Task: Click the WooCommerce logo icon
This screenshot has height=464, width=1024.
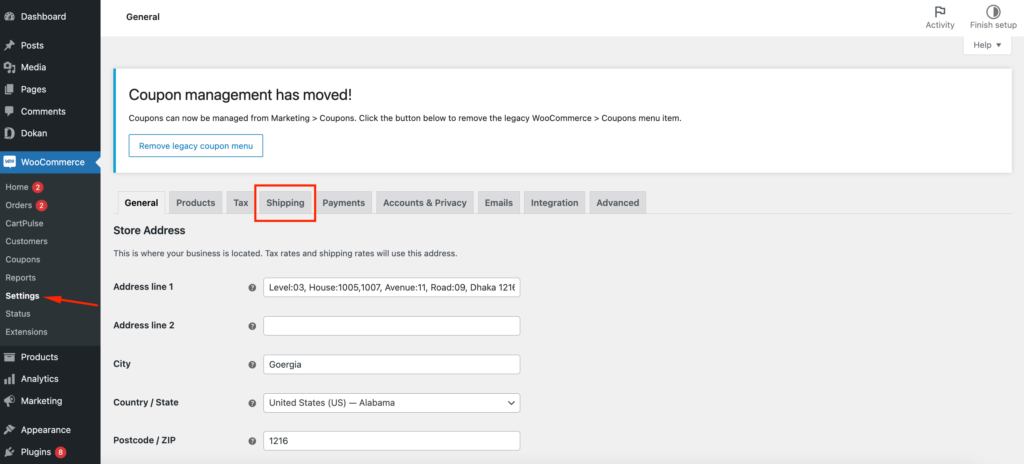Action: tap(10, 162)
